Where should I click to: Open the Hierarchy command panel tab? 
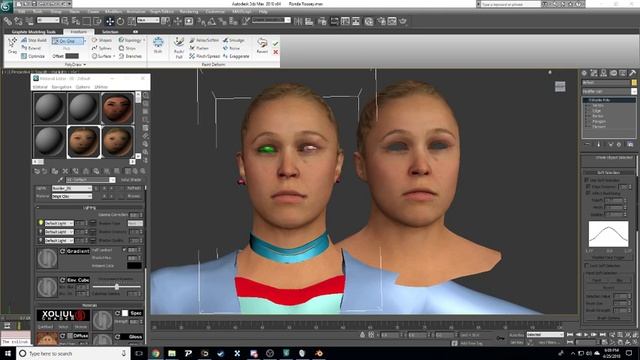tap(603, 73)
